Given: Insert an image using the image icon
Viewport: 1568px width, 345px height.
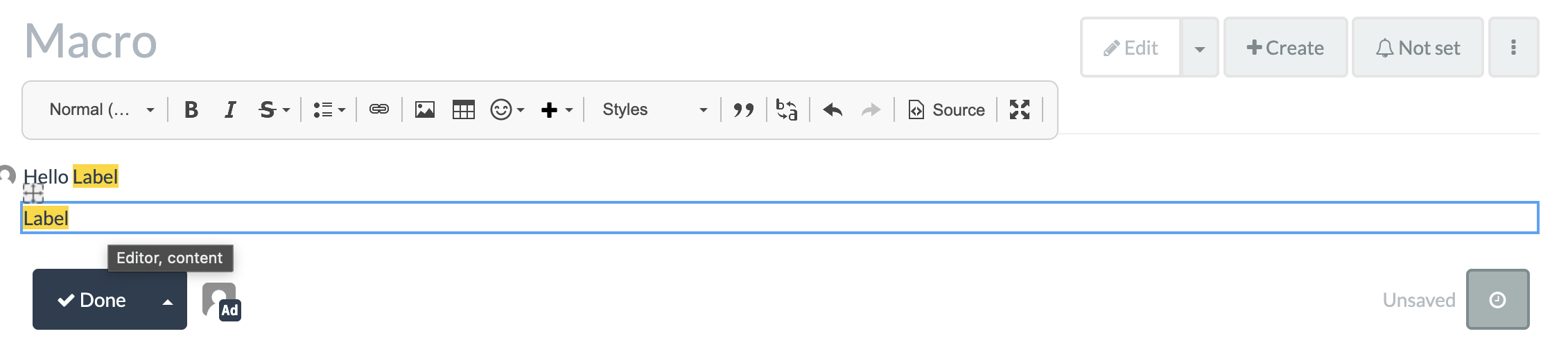Looking at the screenshot, I should tap(425, 109).
